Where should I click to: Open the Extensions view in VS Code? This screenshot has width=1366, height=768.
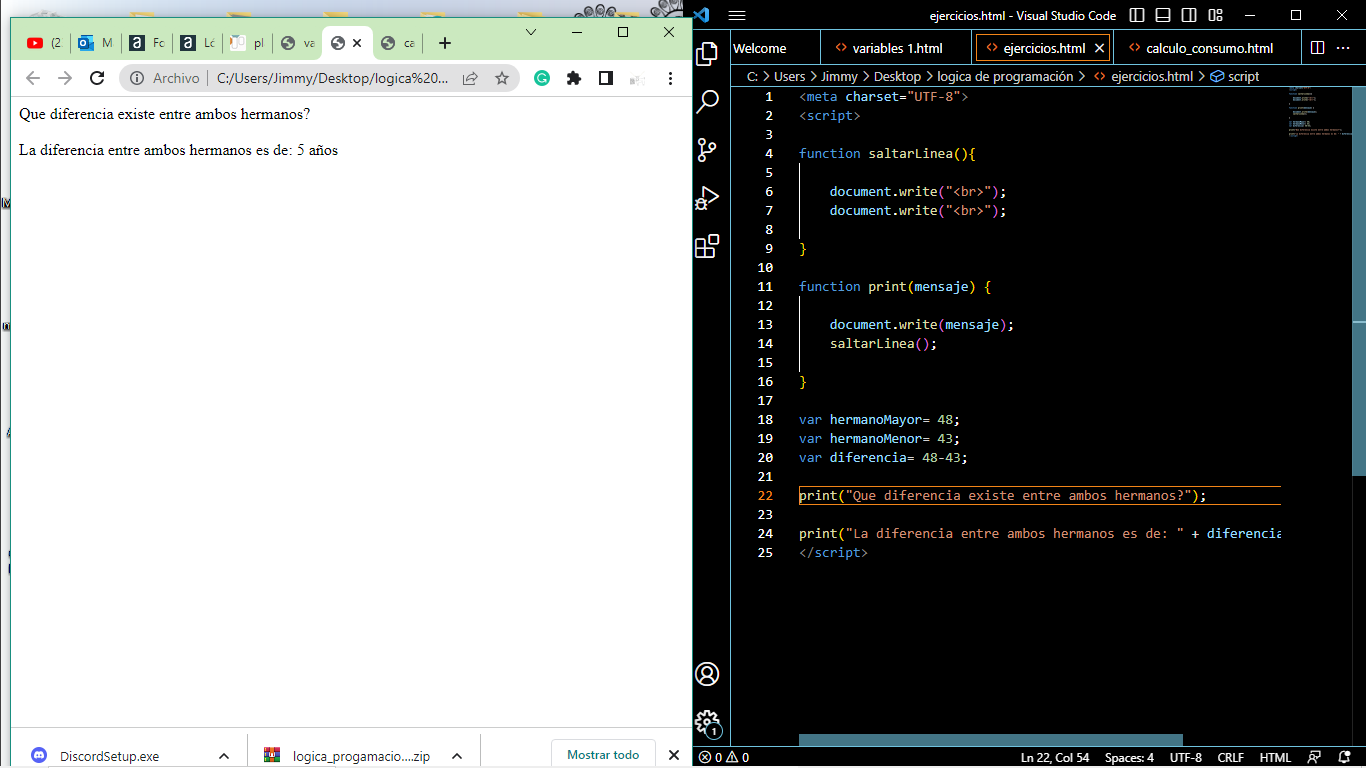(x=707, y=246)
